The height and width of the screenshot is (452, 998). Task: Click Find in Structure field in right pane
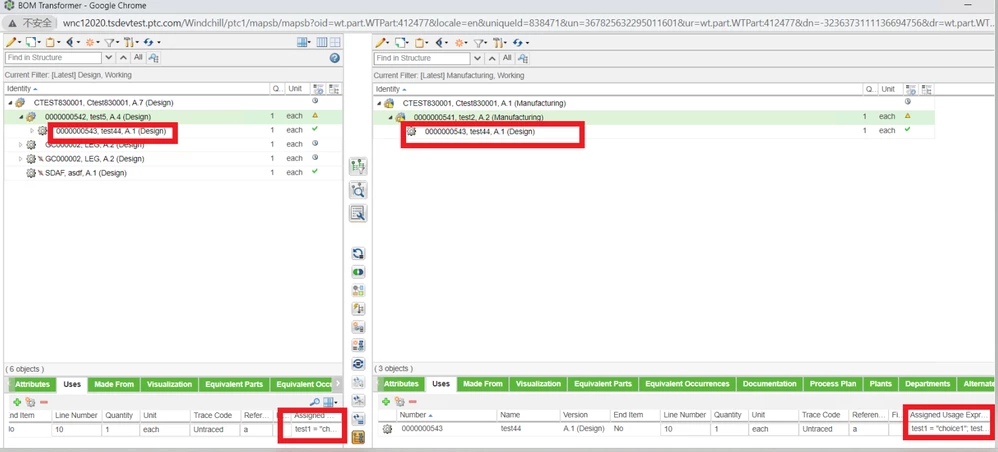(422, 58)
